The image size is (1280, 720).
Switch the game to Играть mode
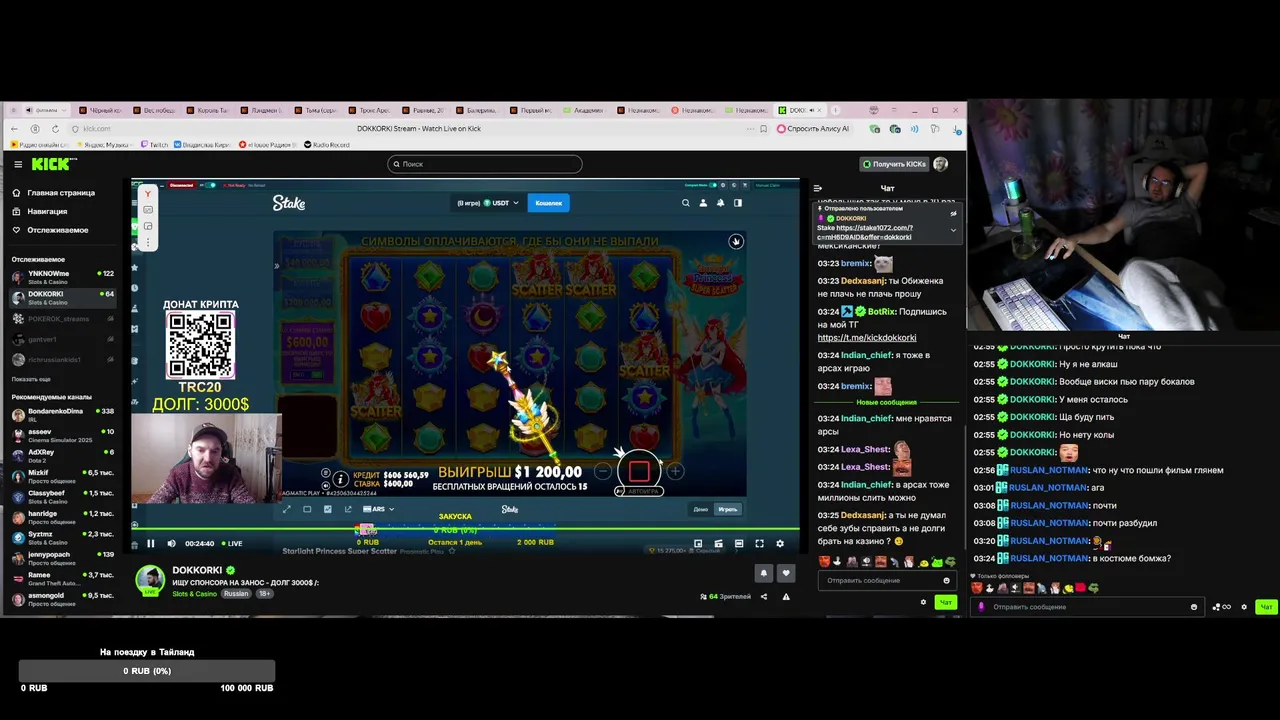pyautogui.click(x=728, y=509)
